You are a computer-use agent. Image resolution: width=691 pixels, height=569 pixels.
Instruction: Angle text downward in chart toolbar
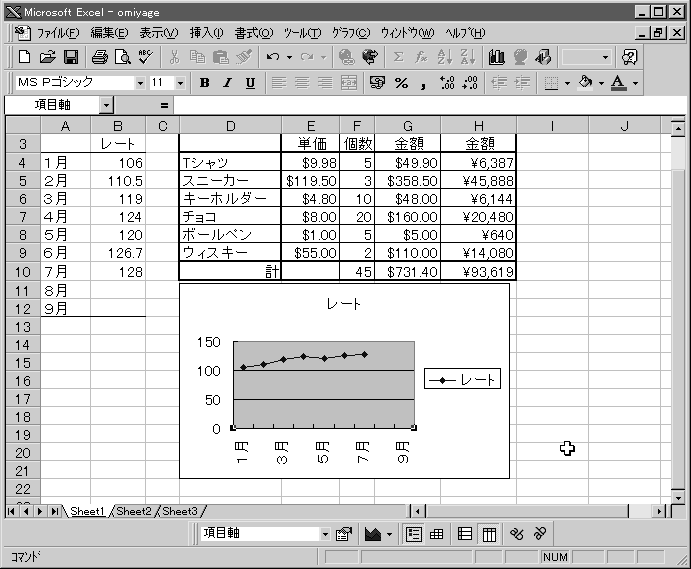click(517, 534)
